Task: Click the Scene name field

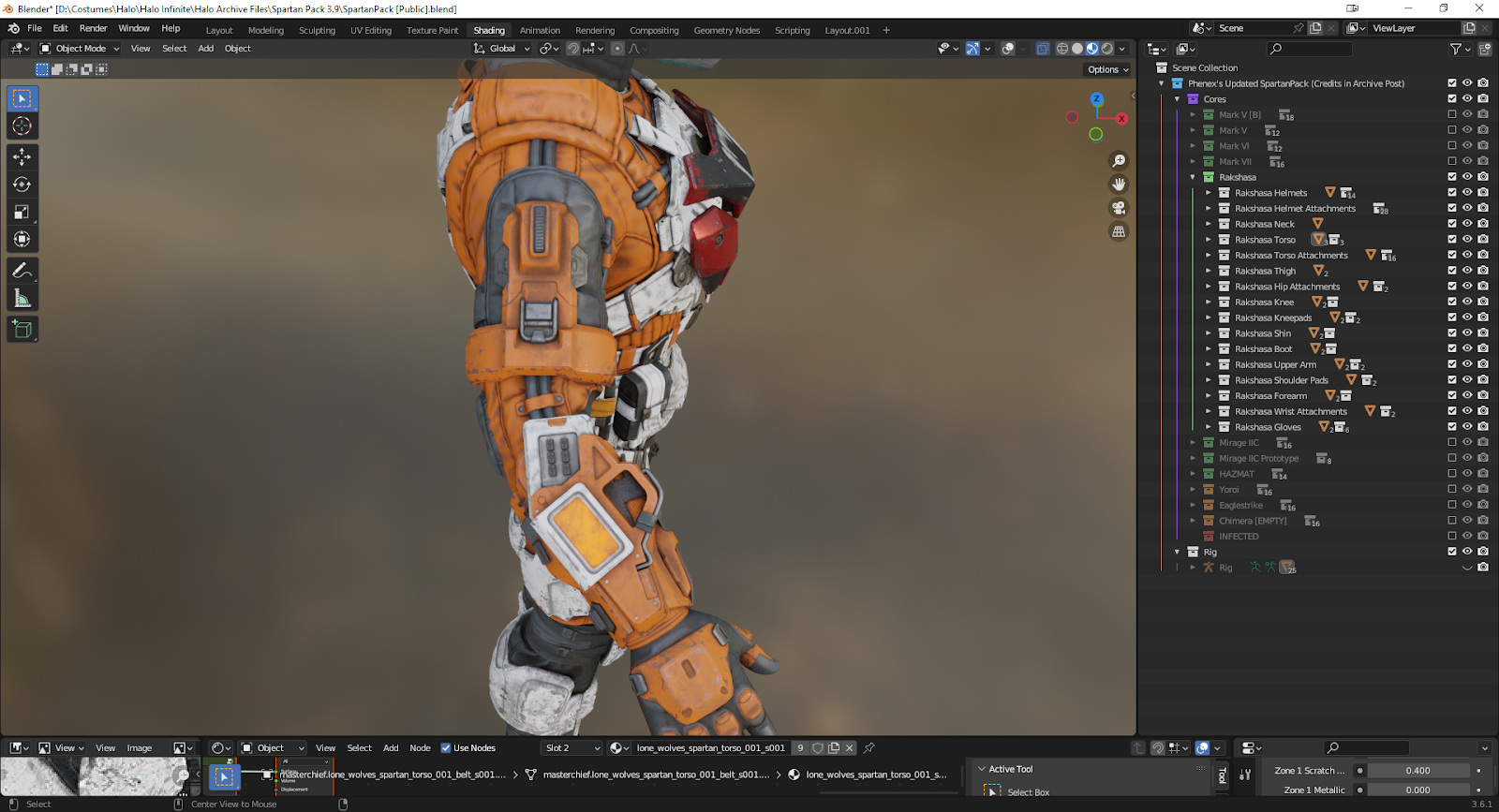Action: tap(1252, 28)
